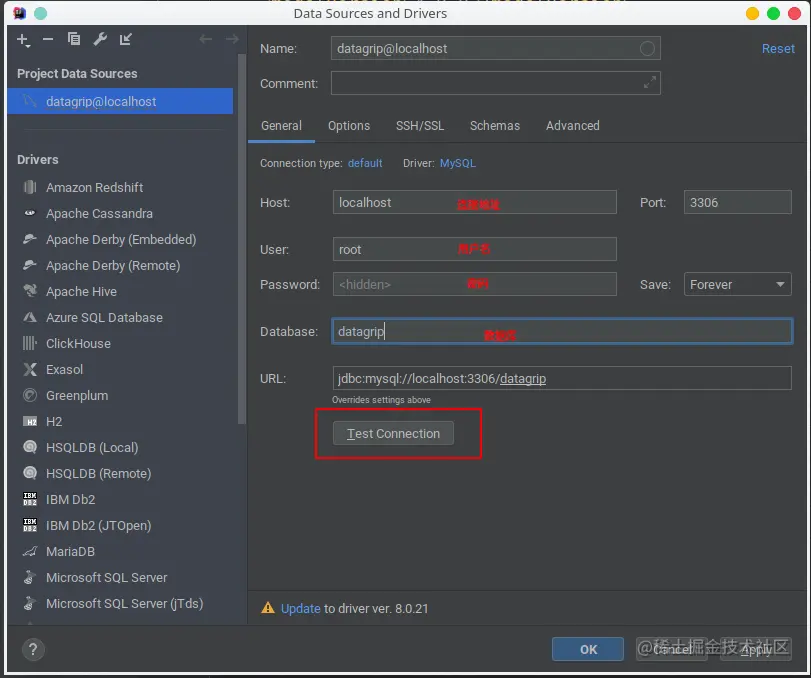Screen dimensions: 811x678
Task: Open SSH/SSL tab
Action: (420, 126)
